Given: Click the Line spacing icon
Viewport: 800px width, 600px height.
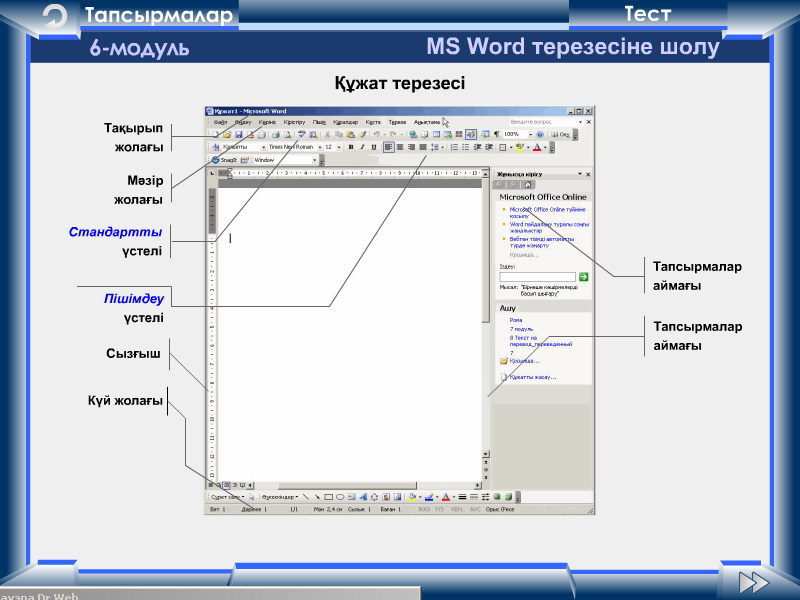Looking at the screenshot, I should 434,147.
